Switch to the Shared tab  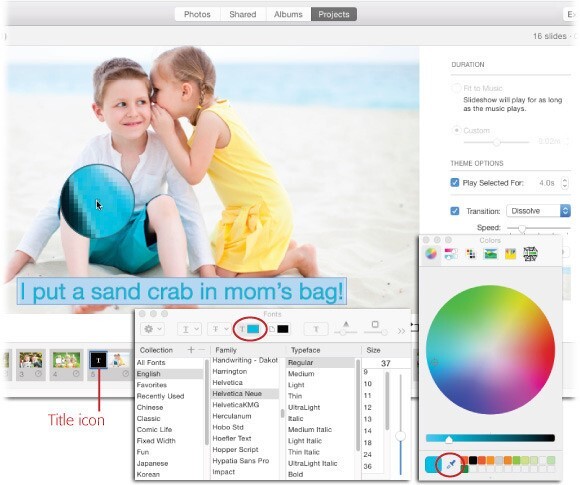click(243, 14)
